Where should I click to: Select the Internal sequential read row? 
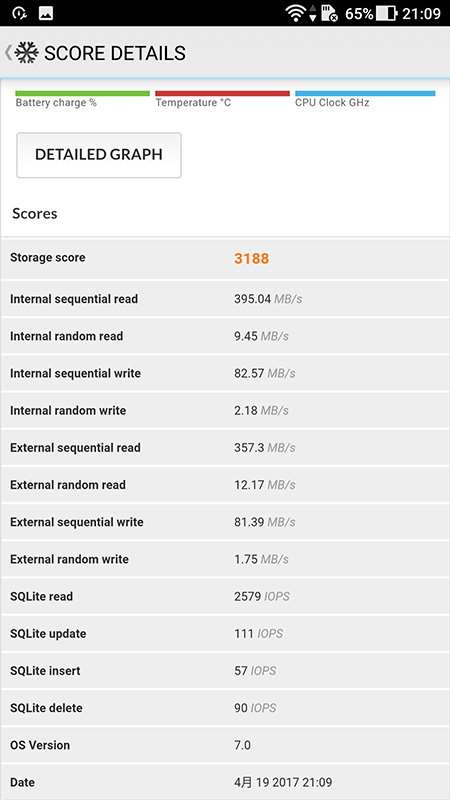coord(225,299)
